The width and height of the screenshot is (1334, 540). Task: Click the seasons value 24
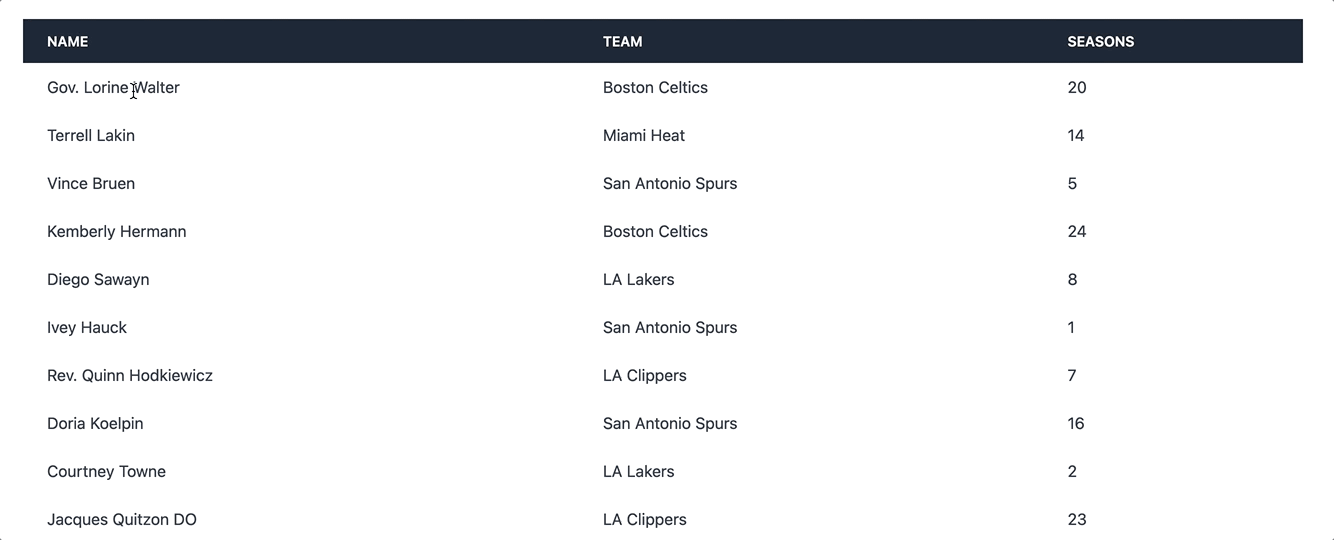(x=1077, y=232)
